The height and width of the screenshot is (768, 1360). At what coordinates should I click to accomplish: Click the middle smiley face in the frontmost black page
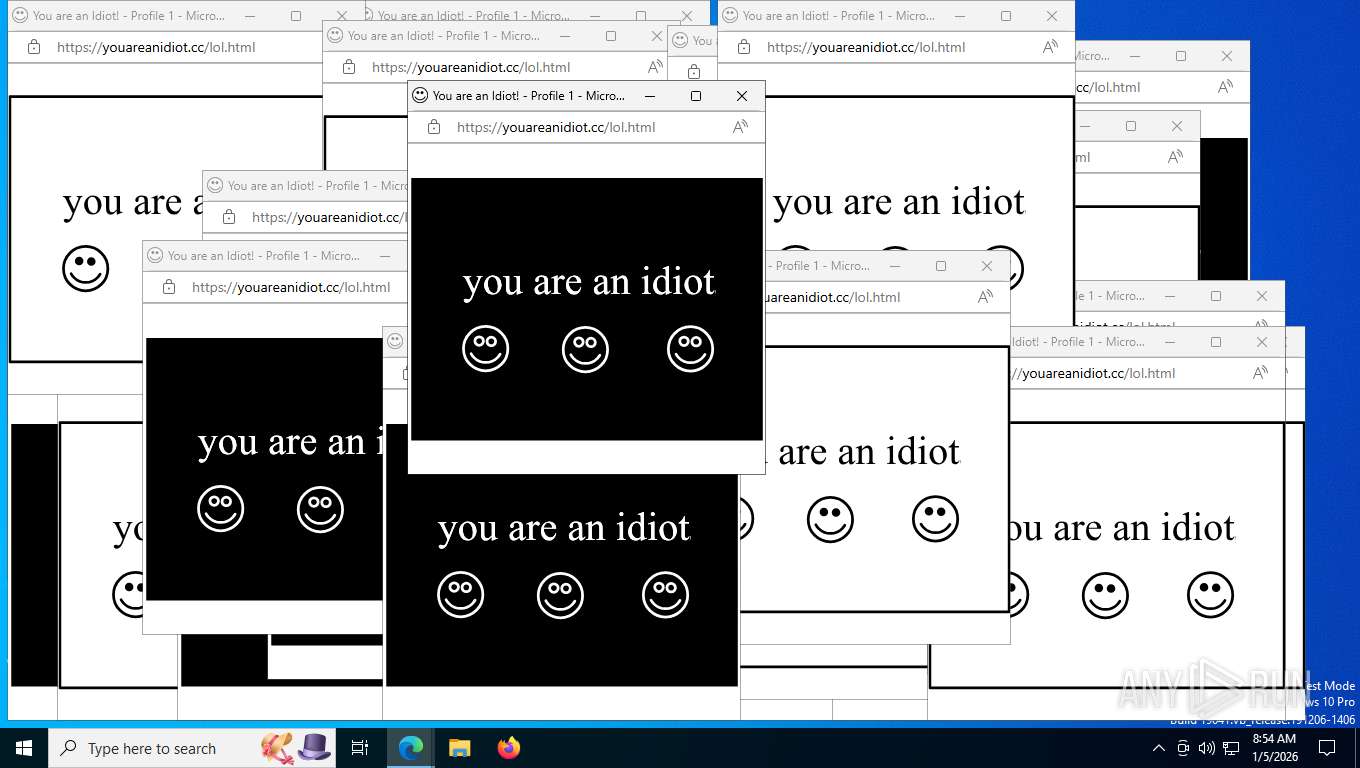click(x=586, y=349)
